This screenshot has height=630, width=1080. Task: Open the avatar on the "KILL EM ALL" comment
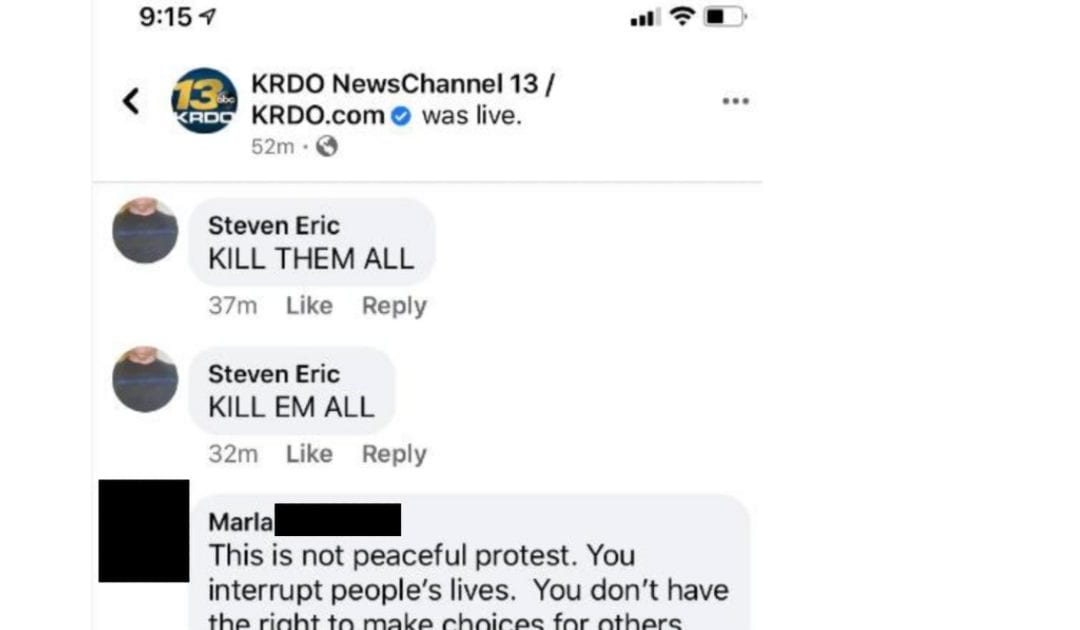pos(145,379)
